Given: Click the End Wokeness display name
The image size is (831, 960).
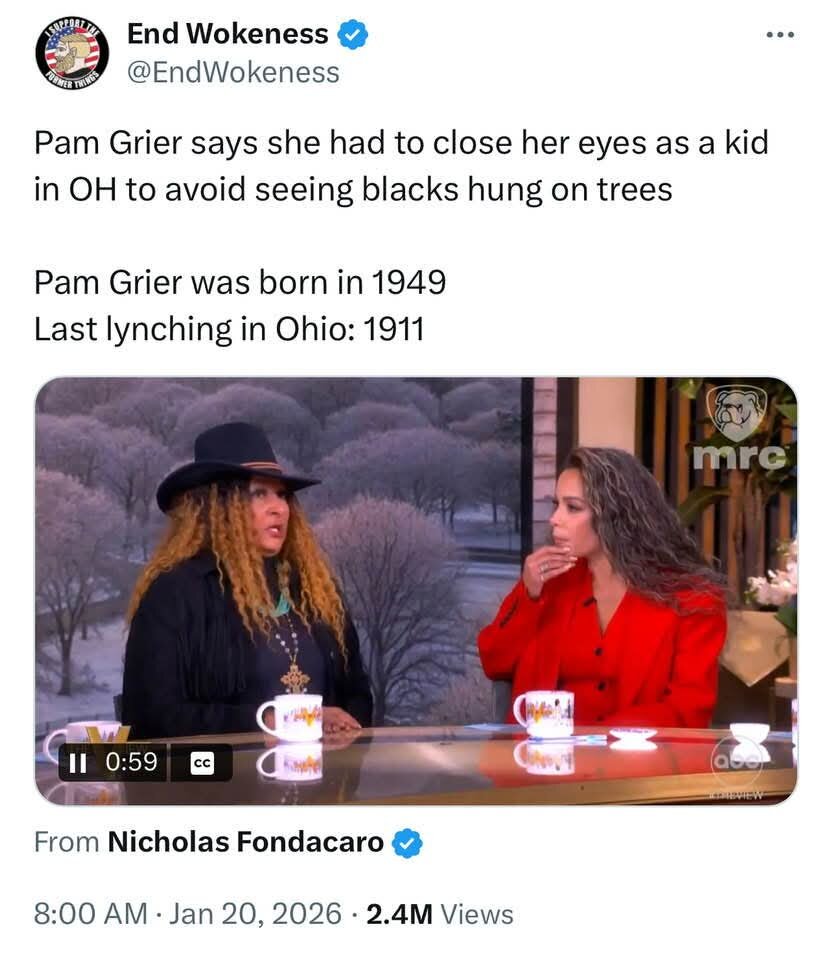Looking at the screenshot, I should coord(227,34).
